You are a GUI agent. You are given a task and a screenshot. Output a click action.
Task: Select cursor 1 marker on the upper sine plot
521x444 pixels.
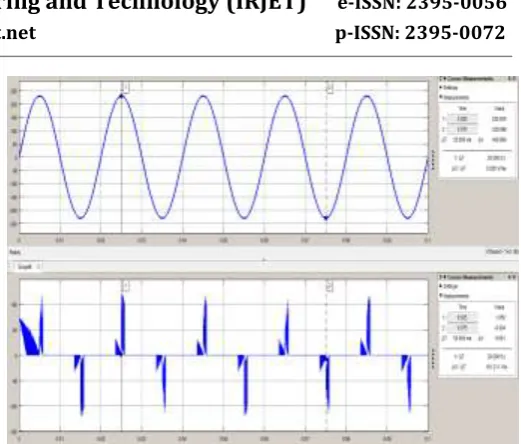click(x=125, y=87)
